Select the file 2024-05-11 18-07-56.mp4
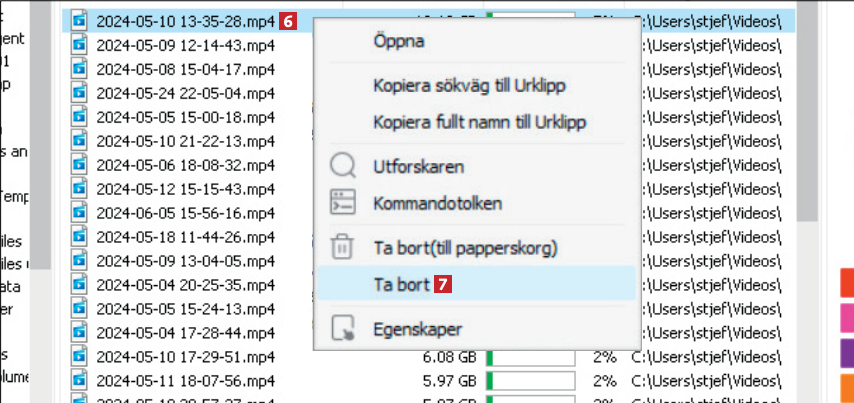Image resolution: width=854 pixels, height=403 pixels. (x=185, y=380)
